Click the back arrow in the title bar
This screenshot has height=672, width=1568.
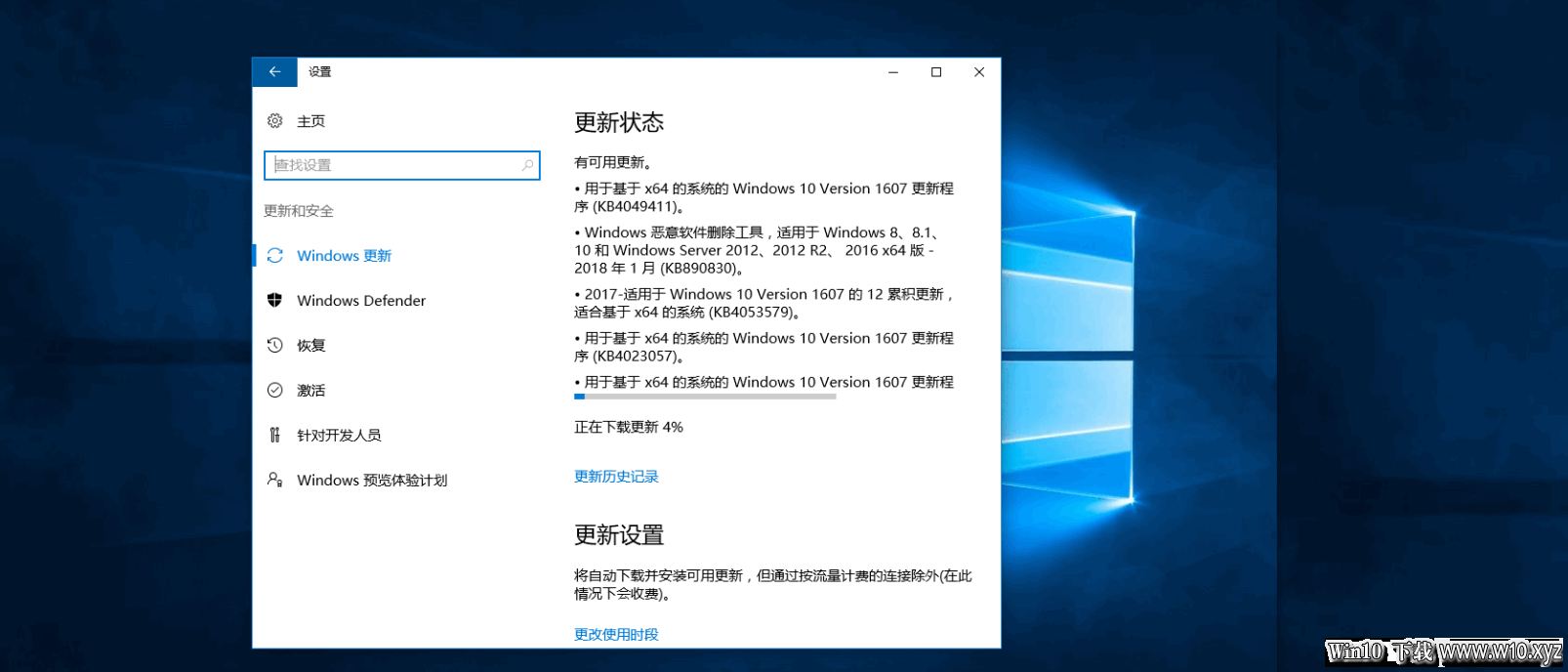tap(274, 71)
